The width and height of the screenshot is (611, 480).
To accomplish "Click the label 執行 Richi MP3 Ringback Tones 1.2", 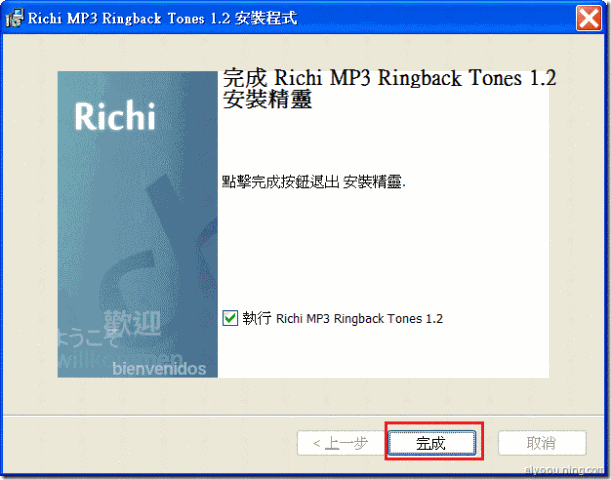I will point(343,318).
